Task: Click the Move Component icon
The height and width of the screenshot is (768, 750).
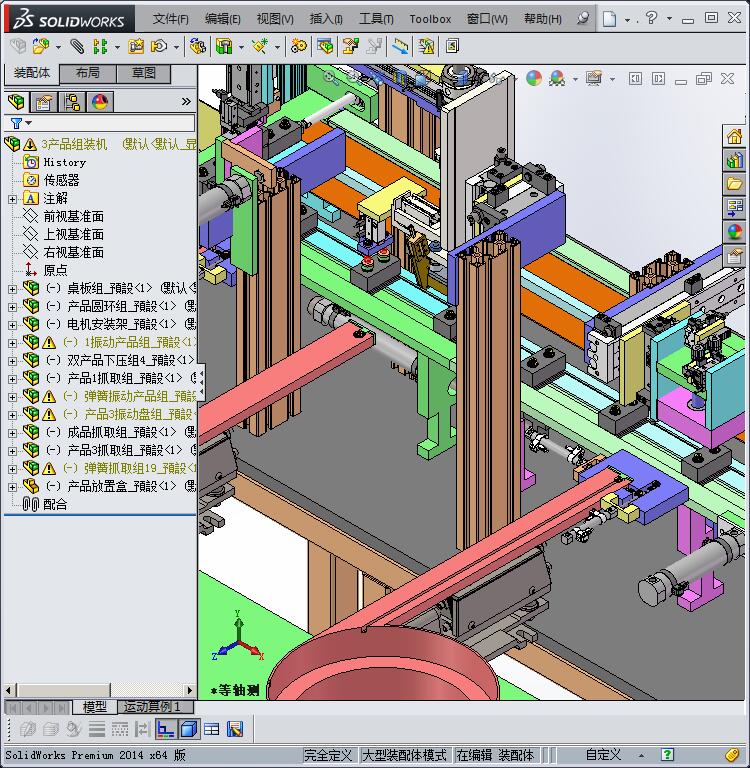Action: coord(159,47)
